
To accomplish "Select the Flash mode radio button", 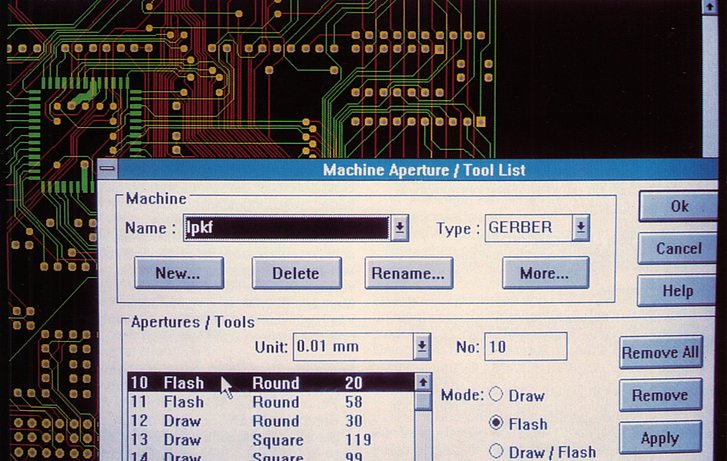I will (495, 424).
